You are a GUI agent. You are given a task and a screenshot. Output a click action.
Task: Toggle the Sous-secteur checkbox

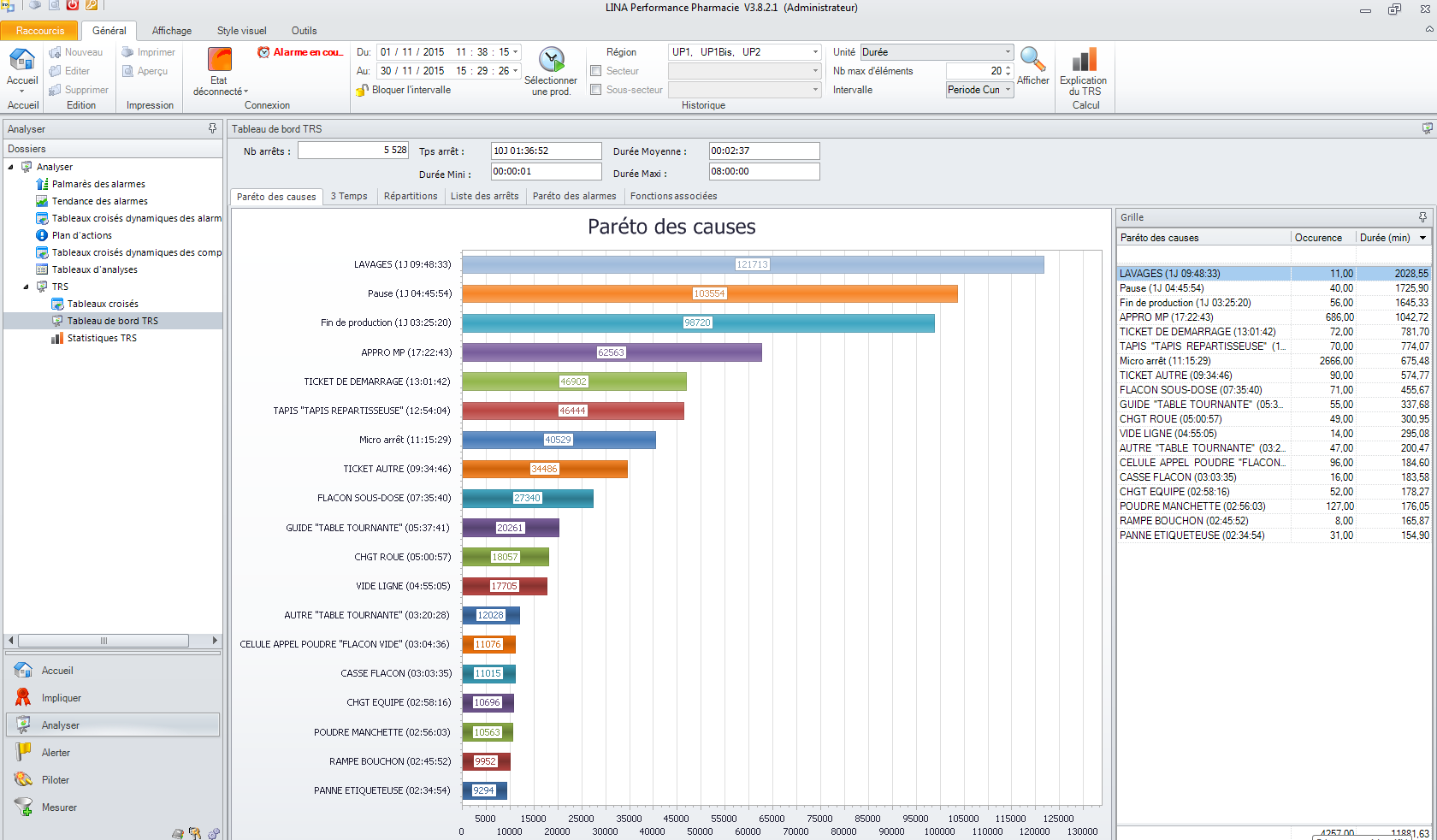[596, 90]
